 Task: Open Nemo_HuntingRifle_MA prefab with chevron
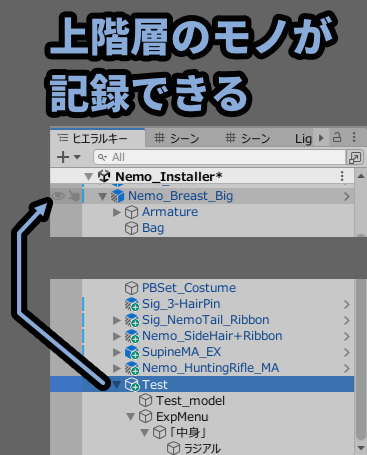point(347,368)
